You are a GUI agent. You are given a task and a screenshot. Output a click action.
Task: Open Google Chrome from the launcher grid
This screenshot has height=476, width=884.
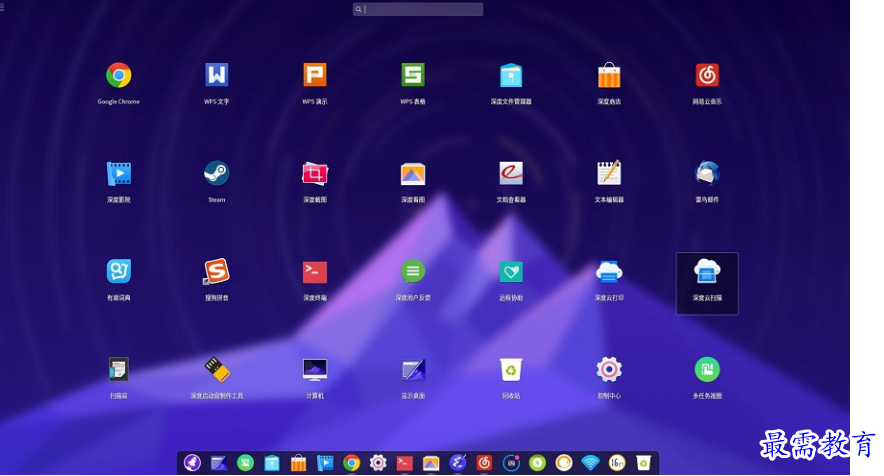118,75
